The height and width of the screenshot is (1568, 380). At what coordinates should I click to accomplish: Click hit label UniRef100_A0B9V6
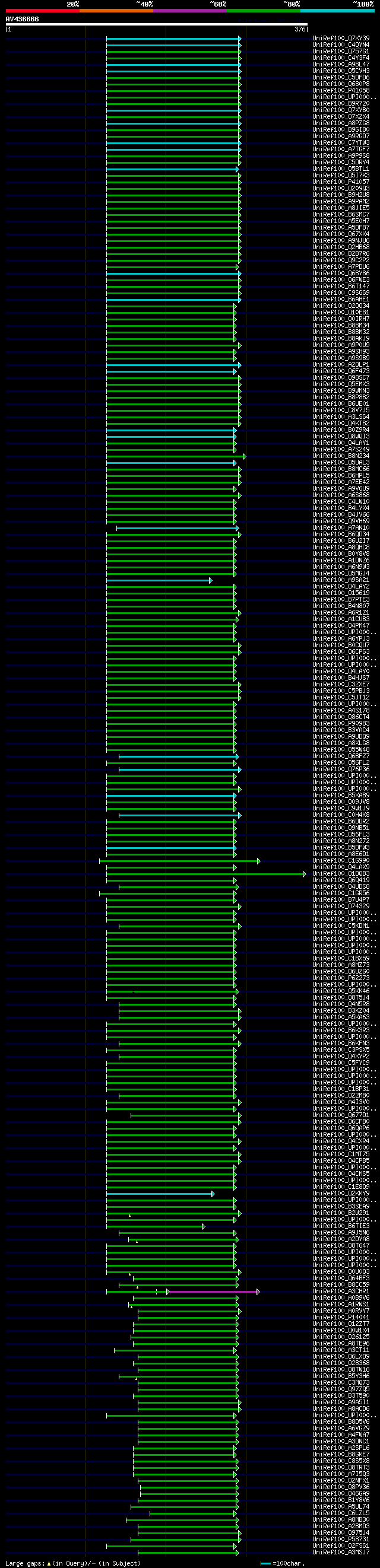[341, 1298]
